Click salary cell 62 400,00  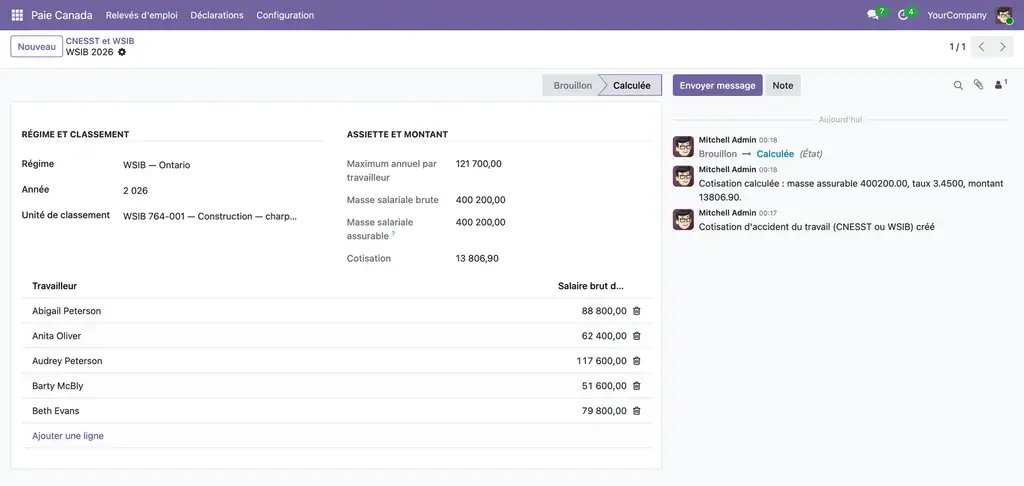click(604, 336)
